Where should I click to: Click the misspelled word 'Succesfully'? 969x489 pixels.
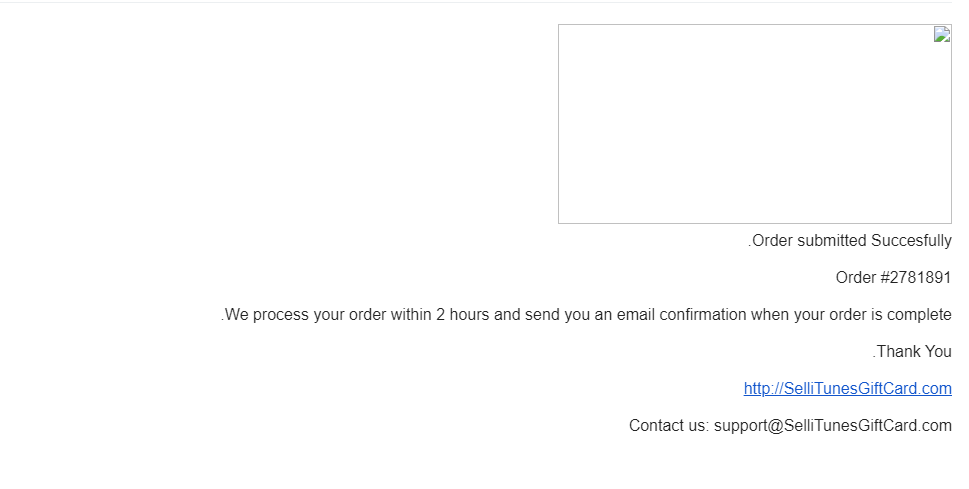pos(911,240)
